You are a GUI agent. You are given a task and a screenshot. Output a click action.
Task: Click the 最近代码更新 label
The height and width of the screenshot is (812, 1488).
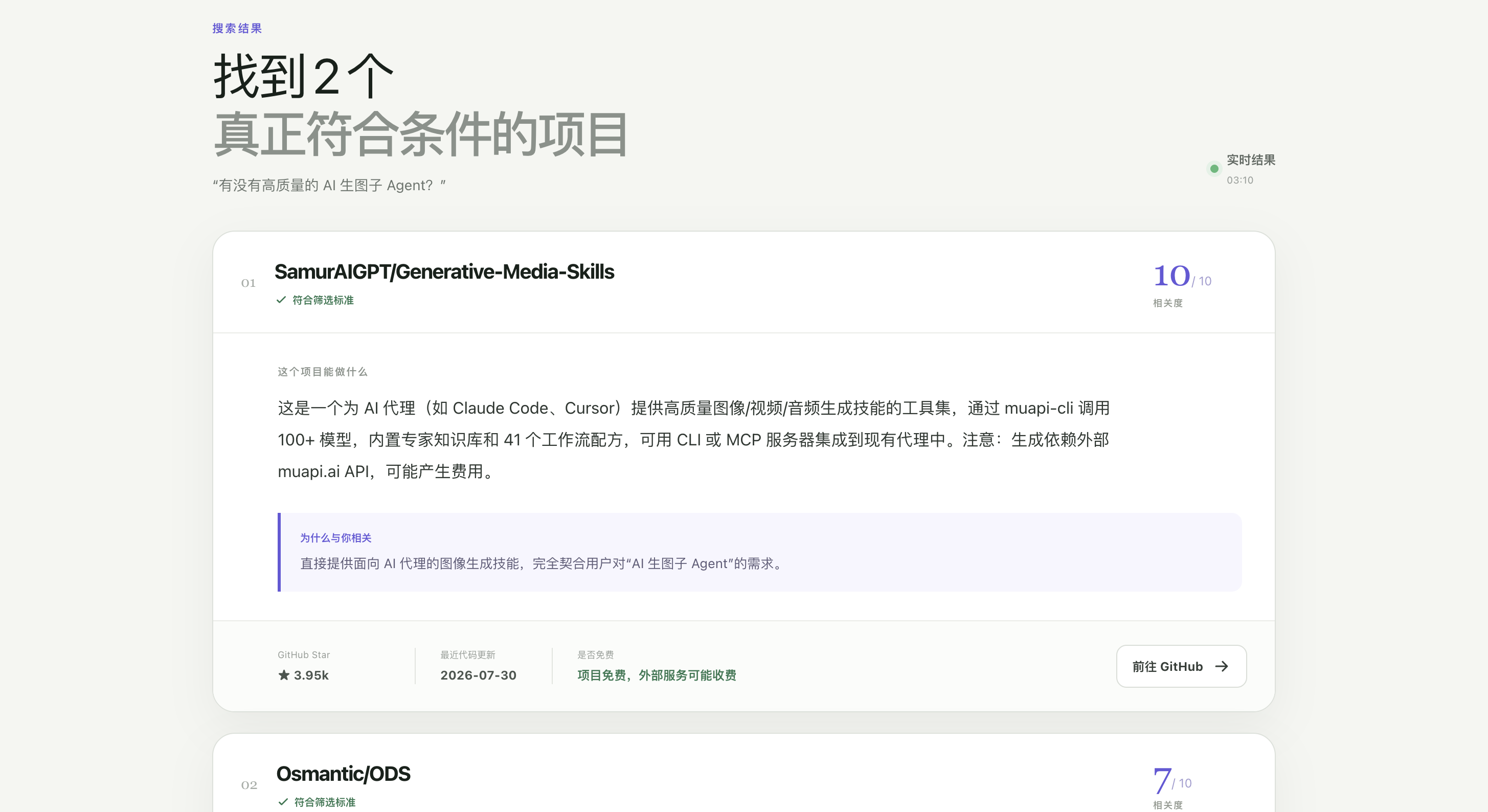tap(468, 655)
